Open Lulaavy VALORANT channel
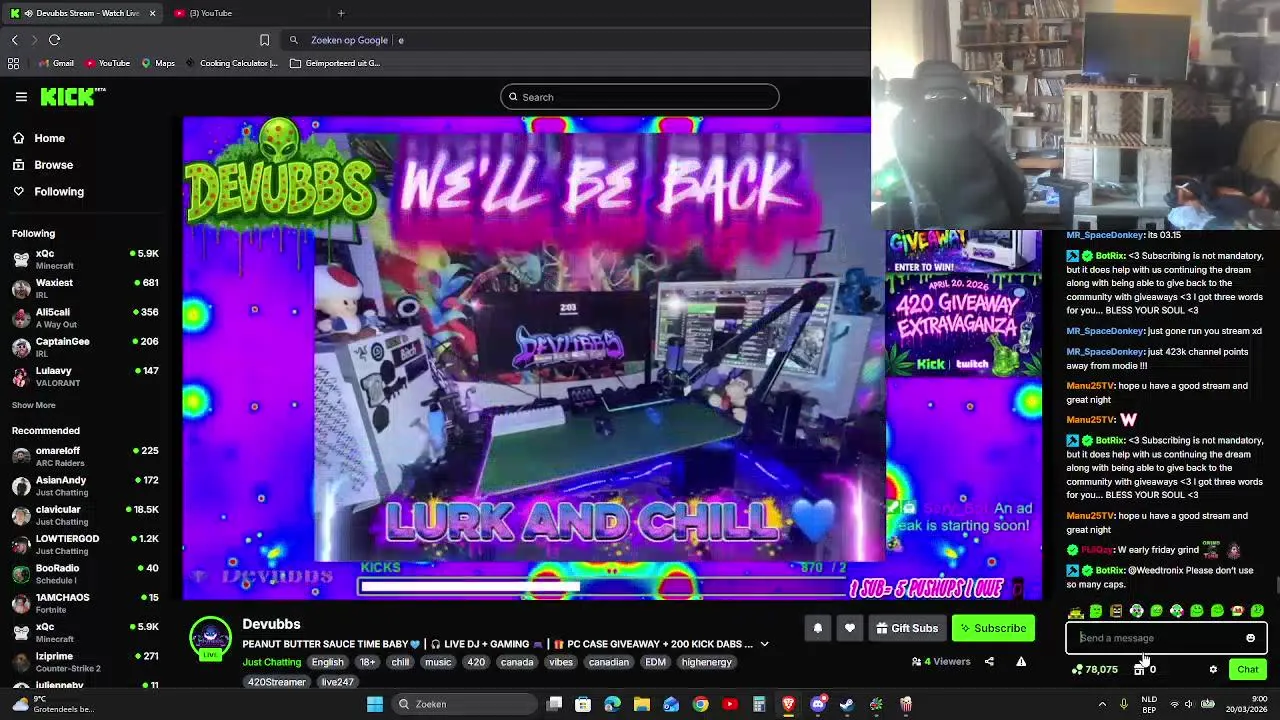The height and width of the screenshot is (720, 1280). click(85, 376)
